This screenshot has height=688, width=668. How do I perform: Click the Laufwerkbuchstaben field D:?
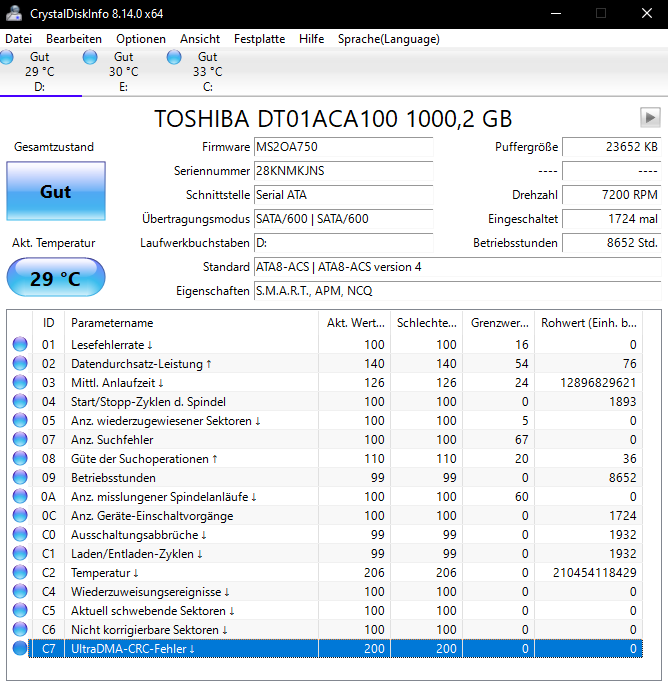(344, 243)
